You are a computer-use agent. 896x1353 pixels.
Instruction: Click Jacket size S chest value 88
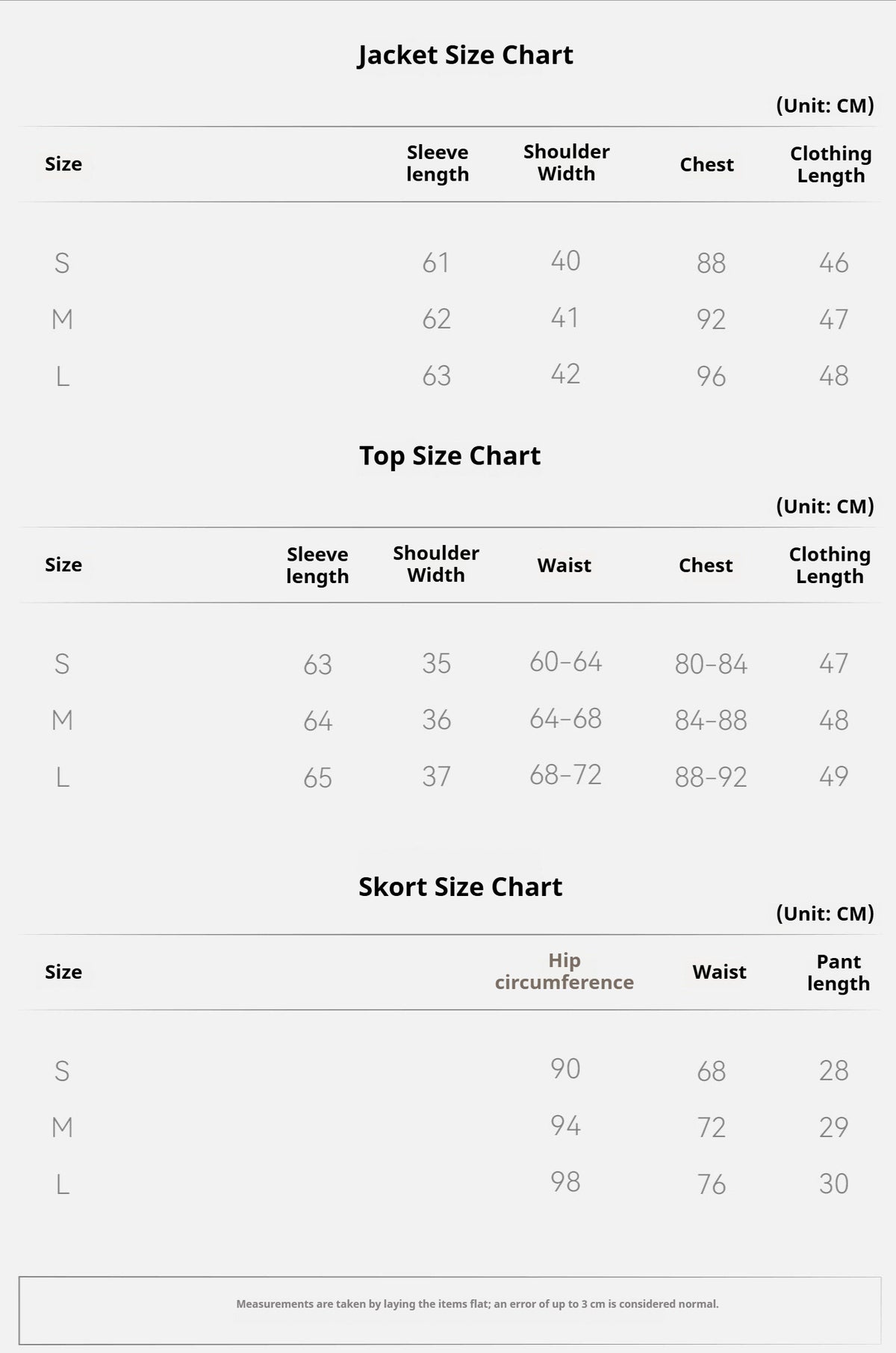pyautogui.click(x=711, y=263)
